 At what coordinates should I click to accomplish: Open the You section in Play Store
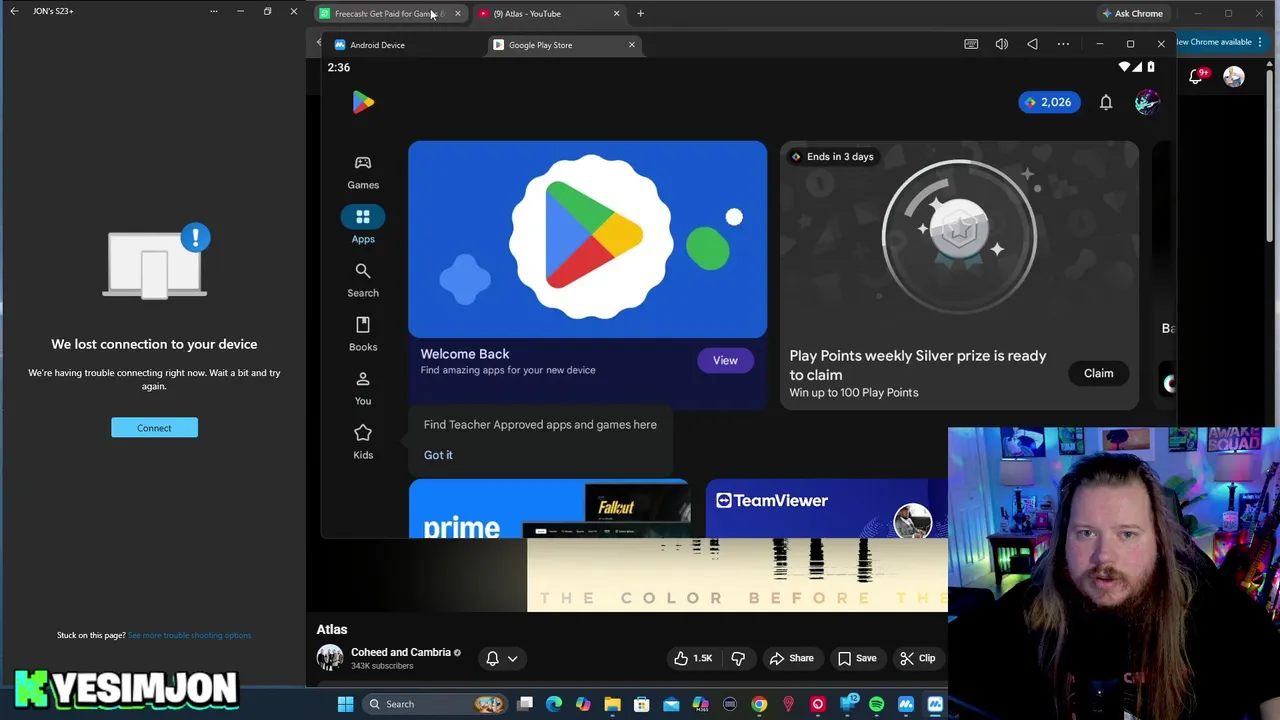pos(363,388)
